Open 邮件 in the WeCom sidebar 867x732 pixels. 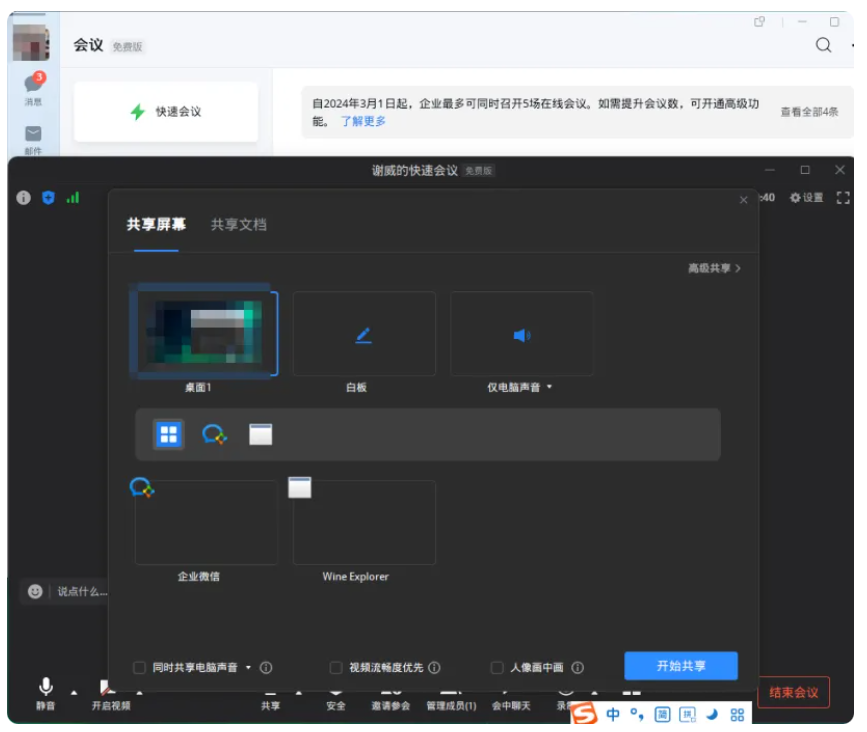[x=33, y=140]
